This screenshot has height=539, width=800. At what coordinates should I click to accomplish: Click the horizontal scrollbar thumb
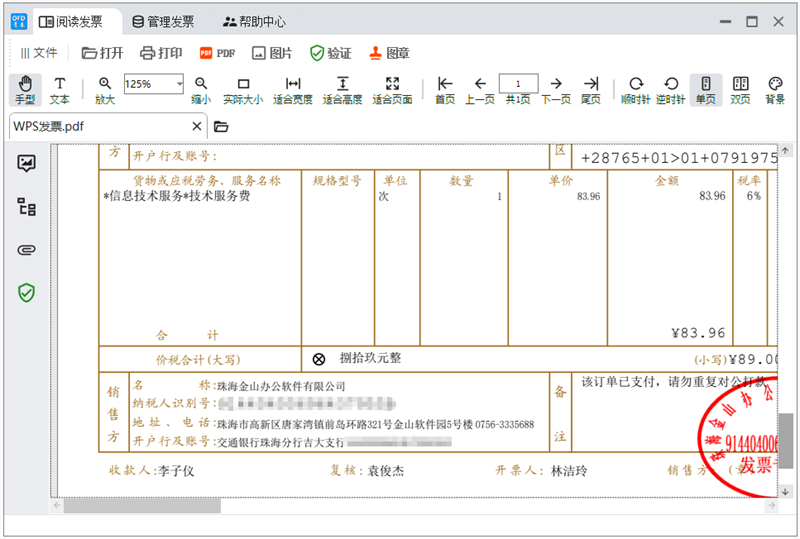coord(142,506)
